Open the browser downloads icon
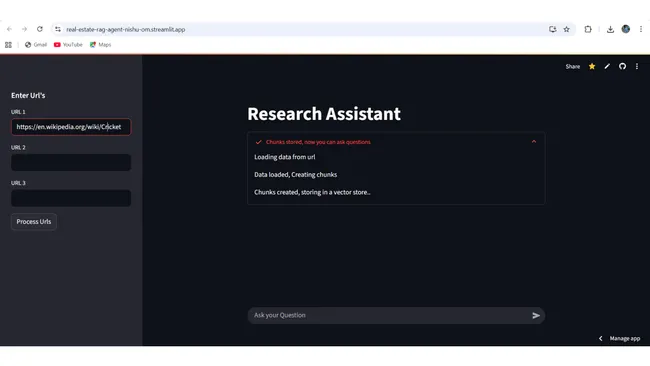Viewport: 650px width, 366px height. pos(610,29)
